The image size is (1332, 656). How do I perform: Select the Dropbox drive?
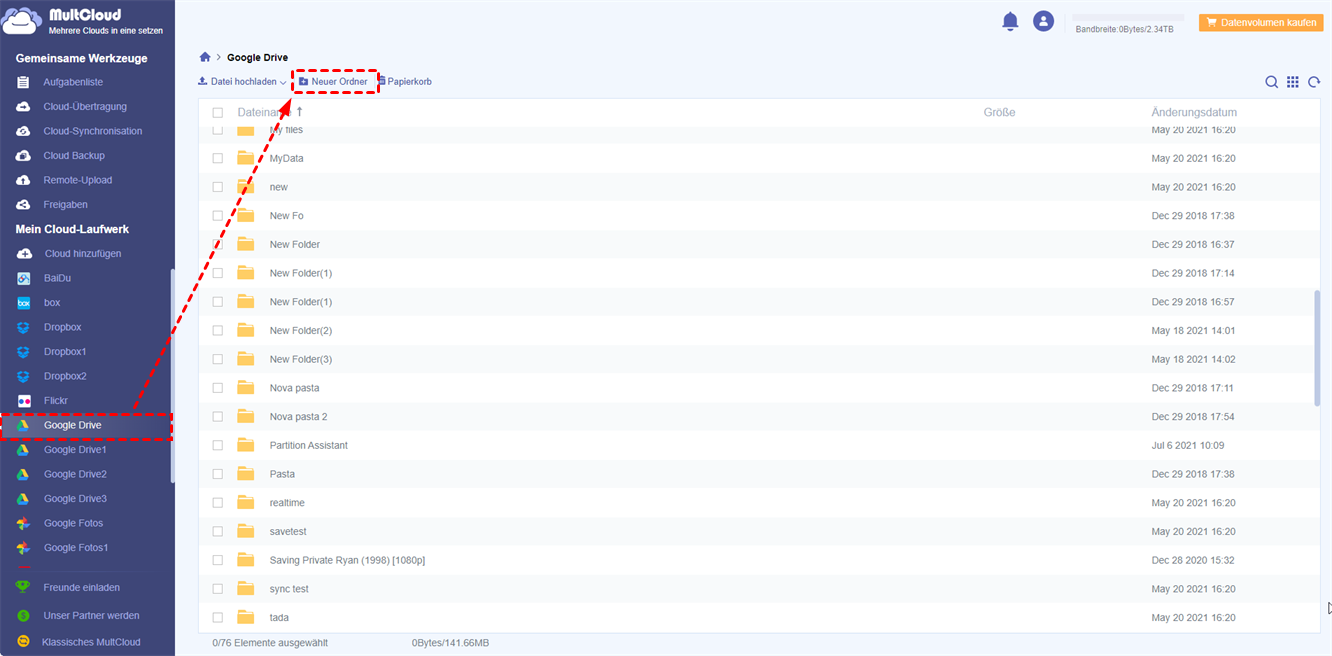[x=63, y=327]
